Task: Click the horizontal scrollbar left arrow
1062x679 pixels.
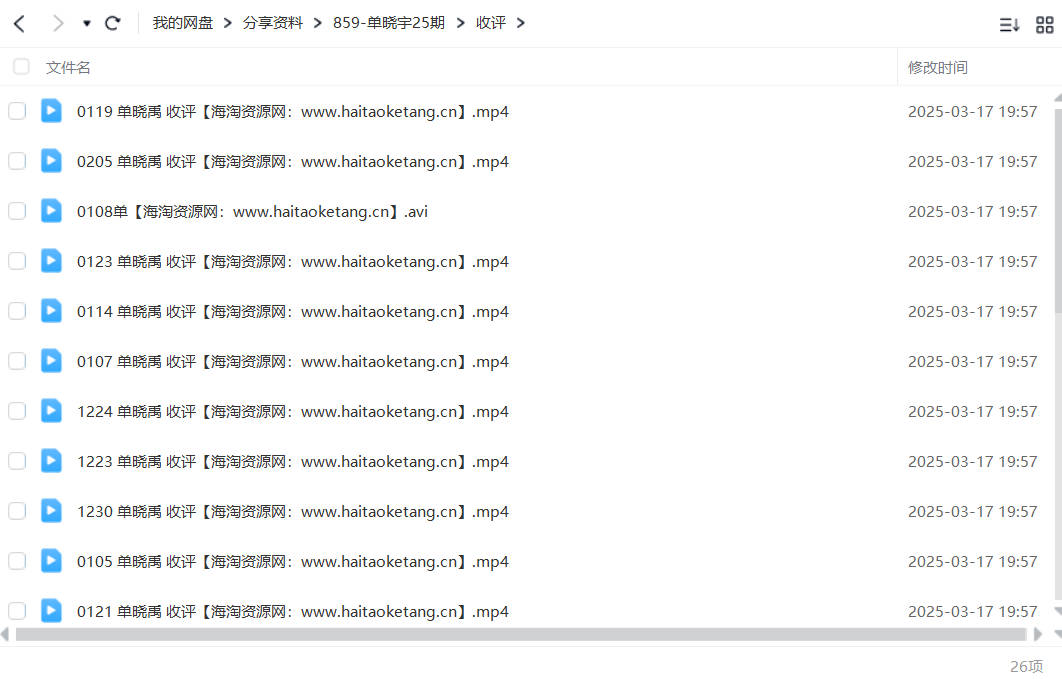Action: 5,634
